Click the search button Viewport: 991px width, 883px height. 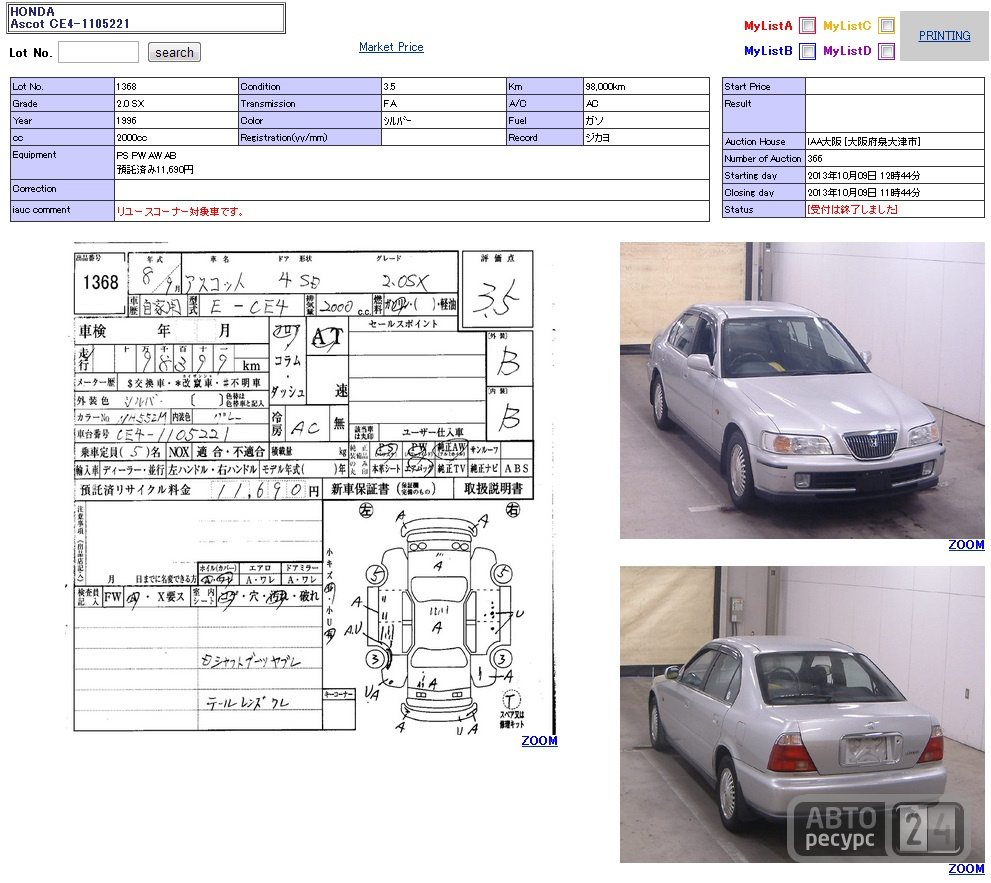[x=174, y=52]
